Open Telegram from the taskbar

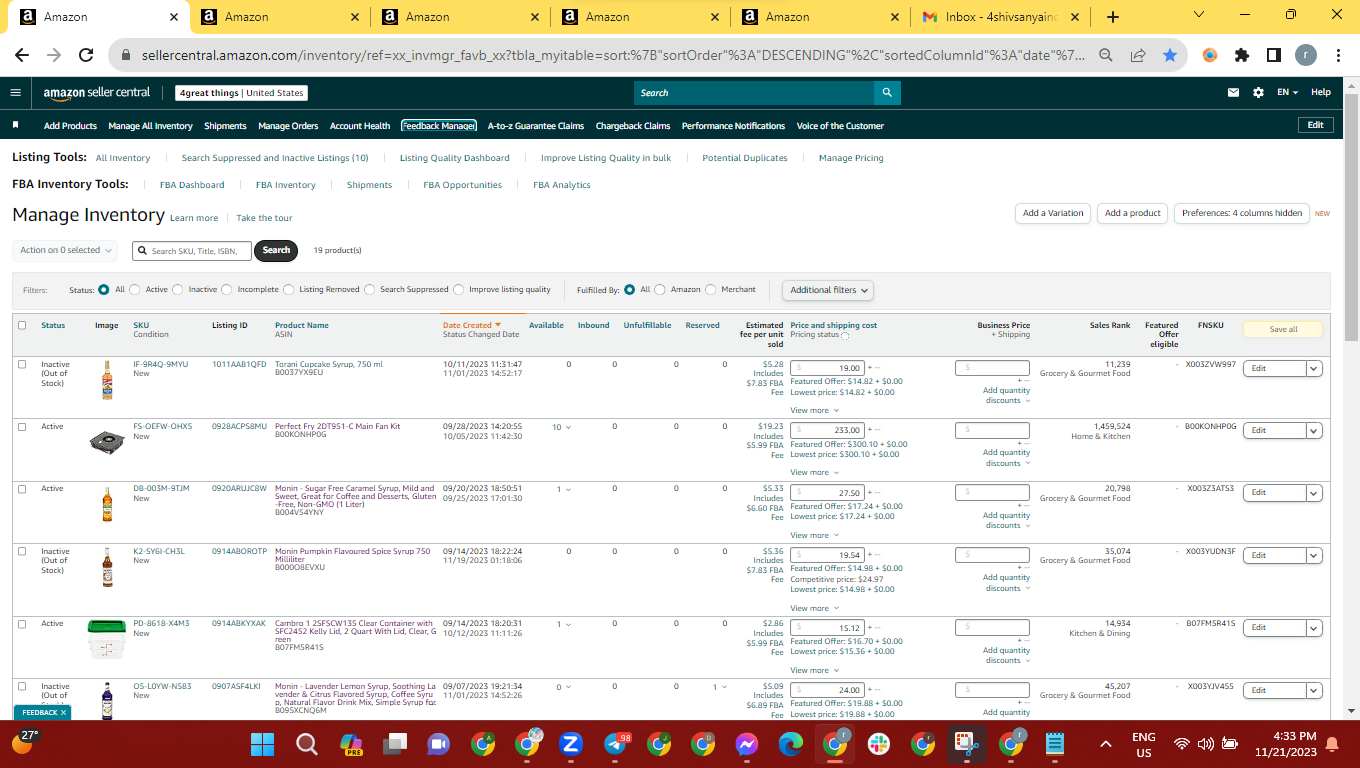tap(617, 744)
